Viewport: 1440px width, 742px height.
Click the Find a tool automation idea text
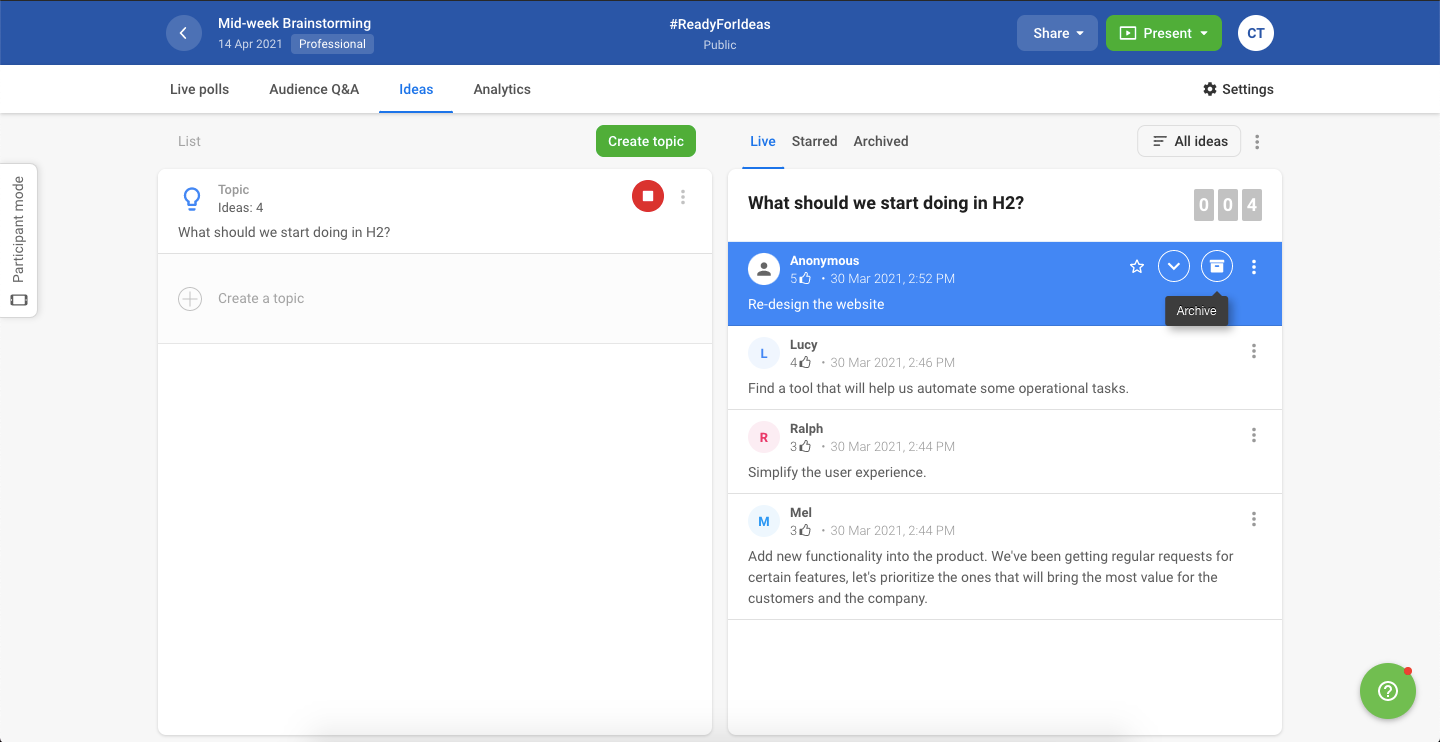(938, 388)
